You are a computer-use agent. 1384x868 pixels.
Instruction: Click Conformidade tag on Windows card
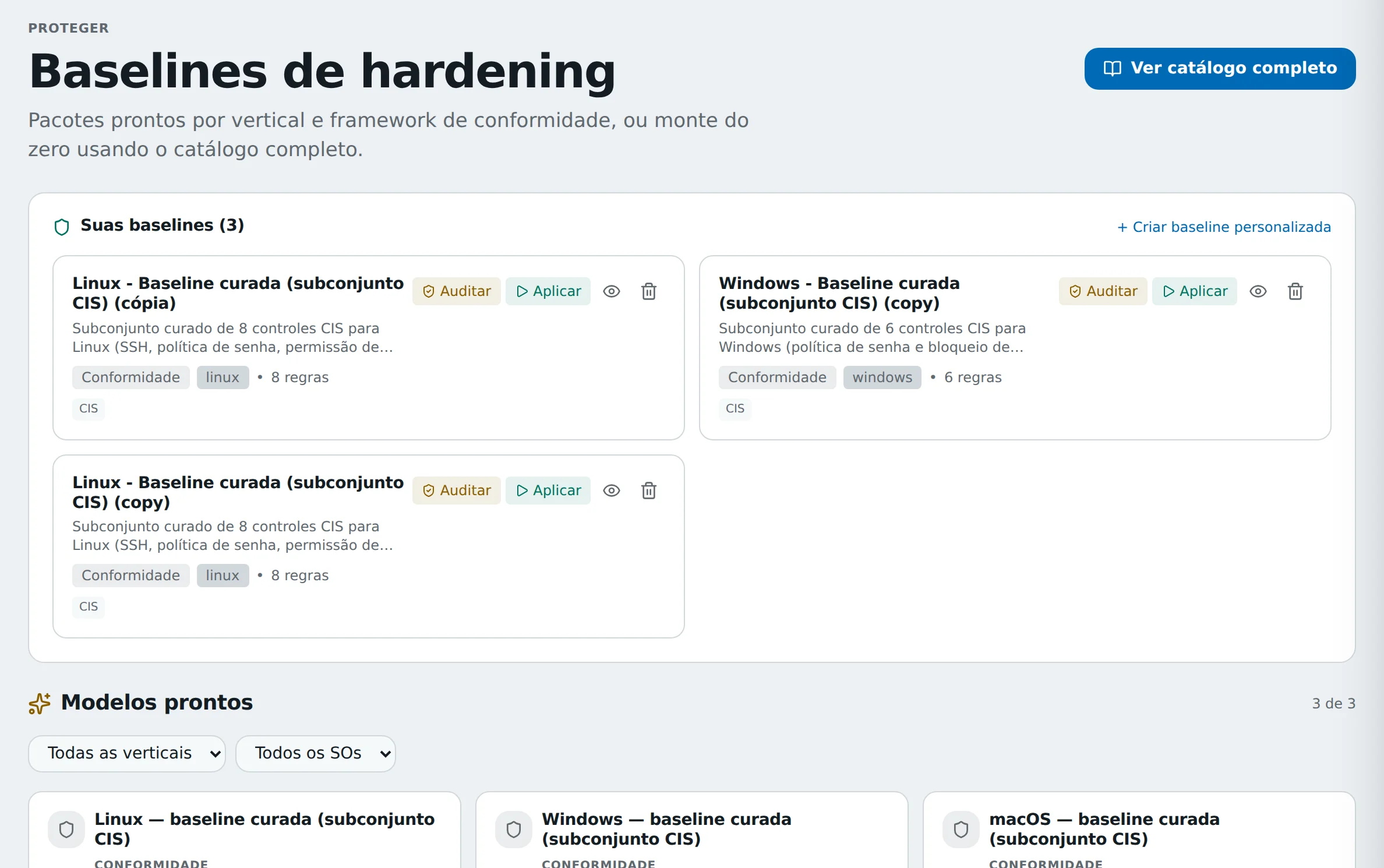pos(778,377)
